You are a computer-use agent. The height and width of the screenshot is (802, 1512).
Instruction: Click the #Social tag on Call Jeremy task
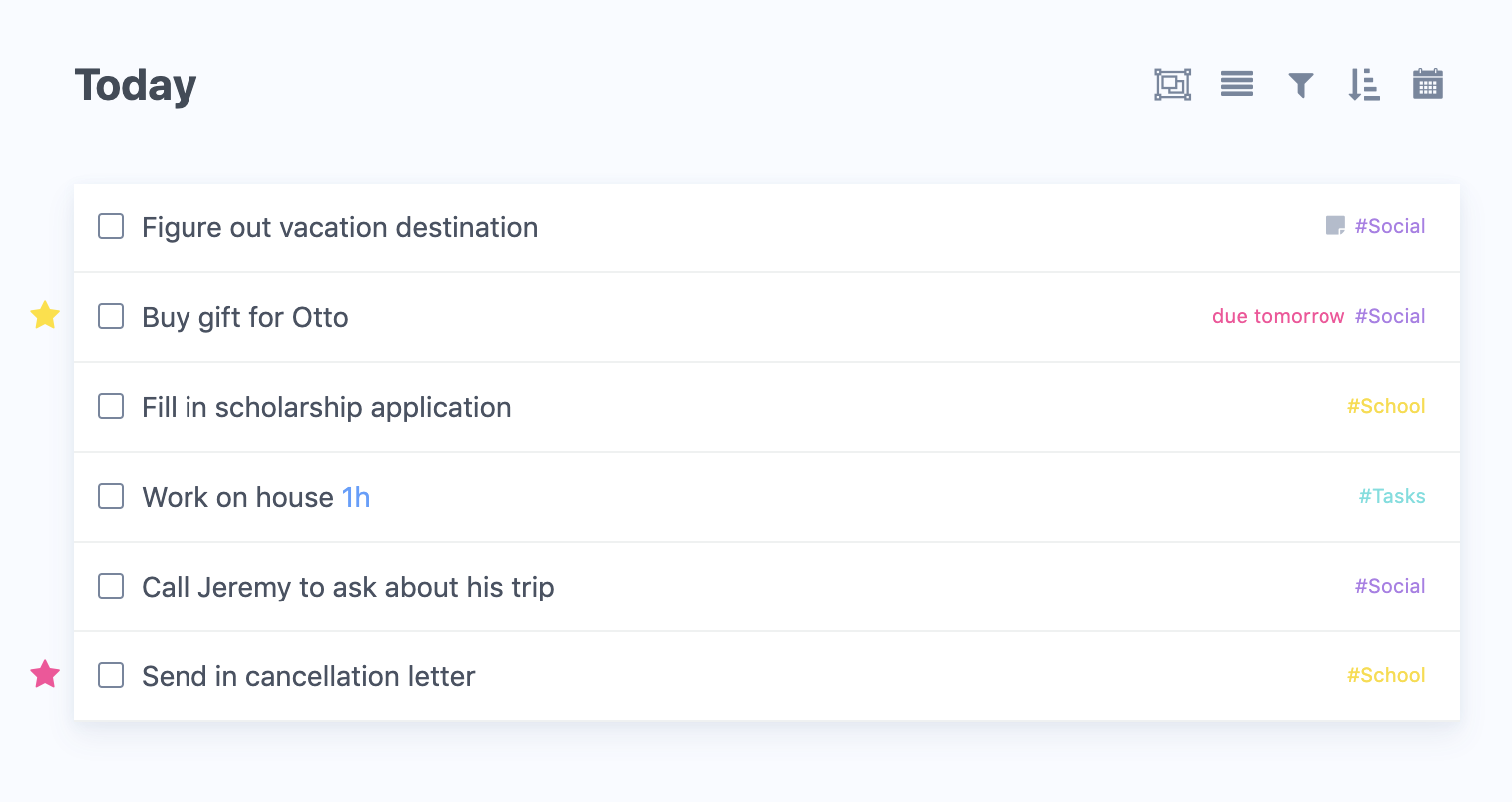pyautogui.click(x=1390, y=586)
